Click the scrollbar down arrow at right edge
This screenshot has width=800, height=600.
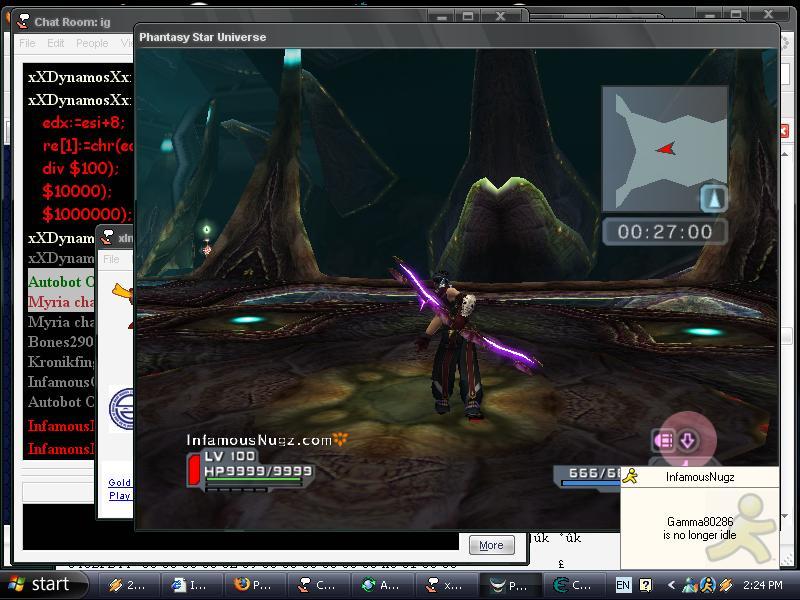(785, 516)
